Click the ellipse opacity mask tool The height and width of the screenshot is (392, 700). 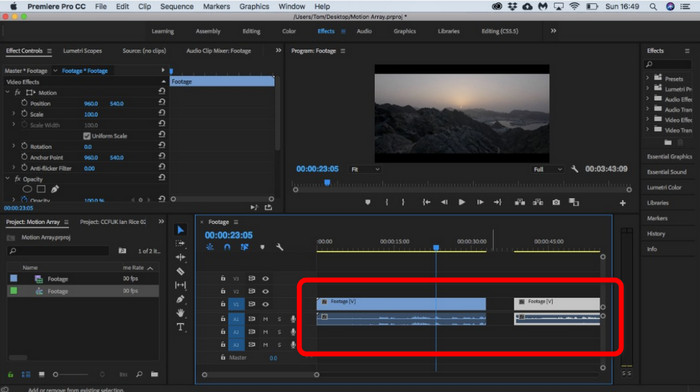click(27, 189)
